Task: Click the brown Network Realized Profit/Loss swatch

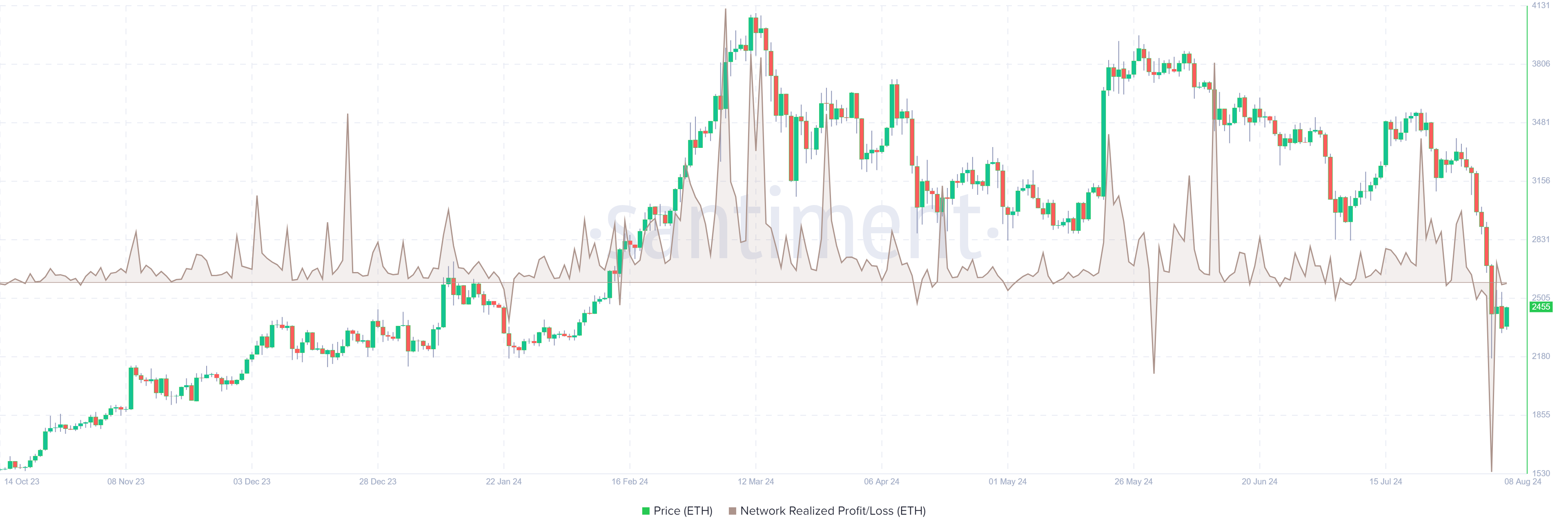Action: point(732,511)
